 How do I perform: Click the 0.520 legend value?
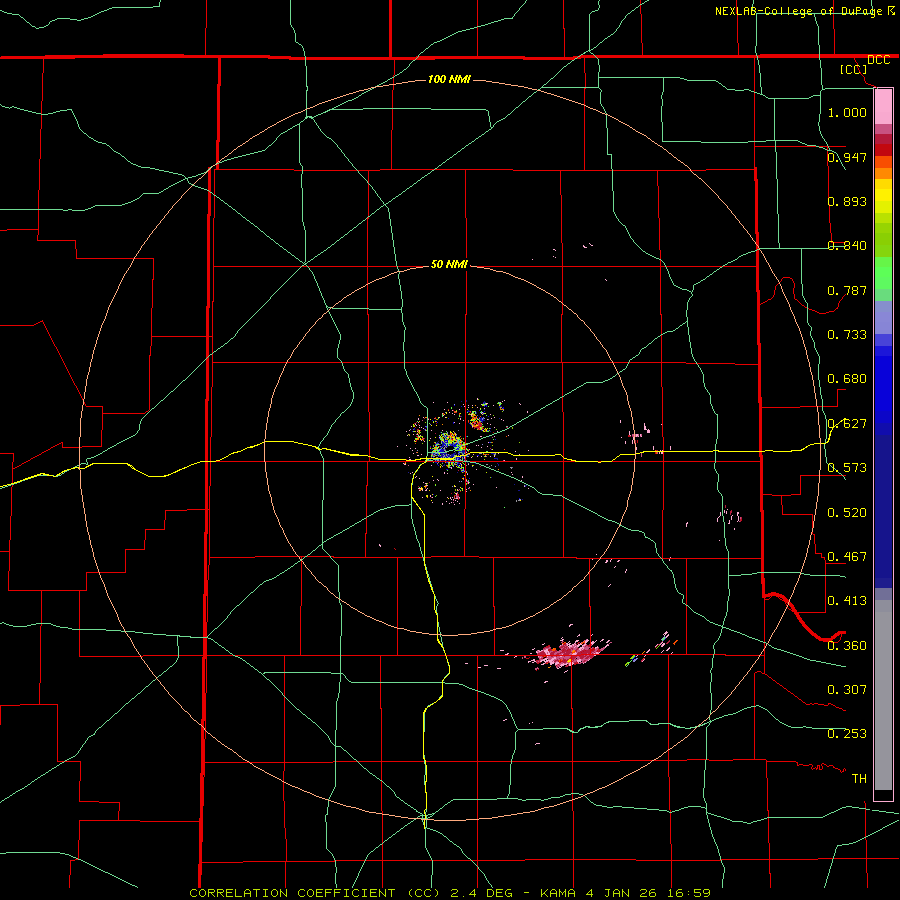tap(847, 512)
